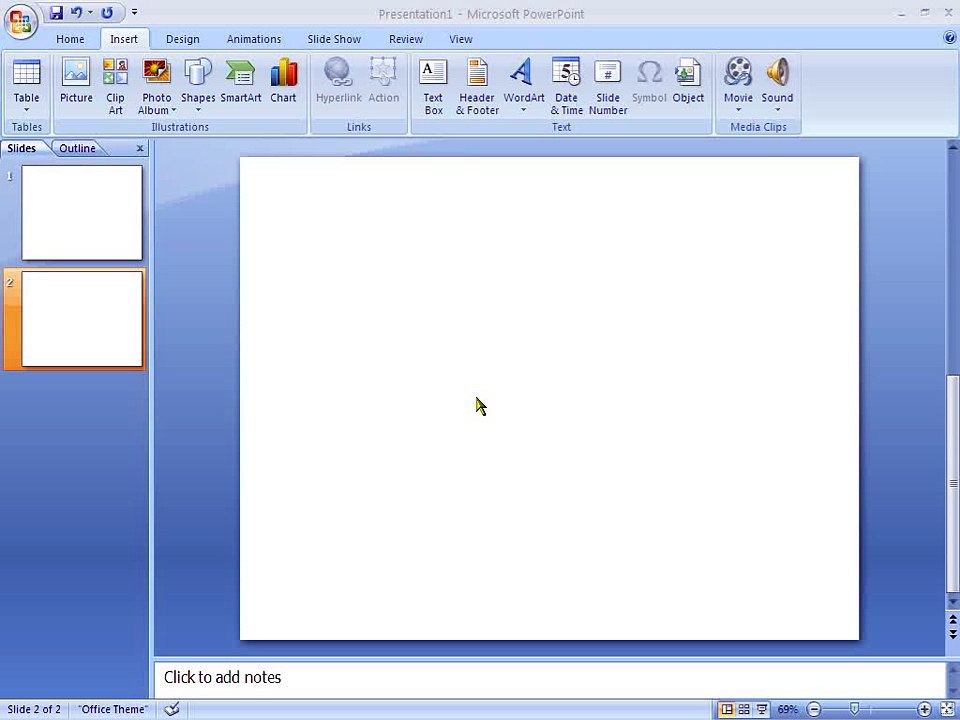Open the Slide Show tab
Viewport: 960px width, 720px height.
click(334, 39)
